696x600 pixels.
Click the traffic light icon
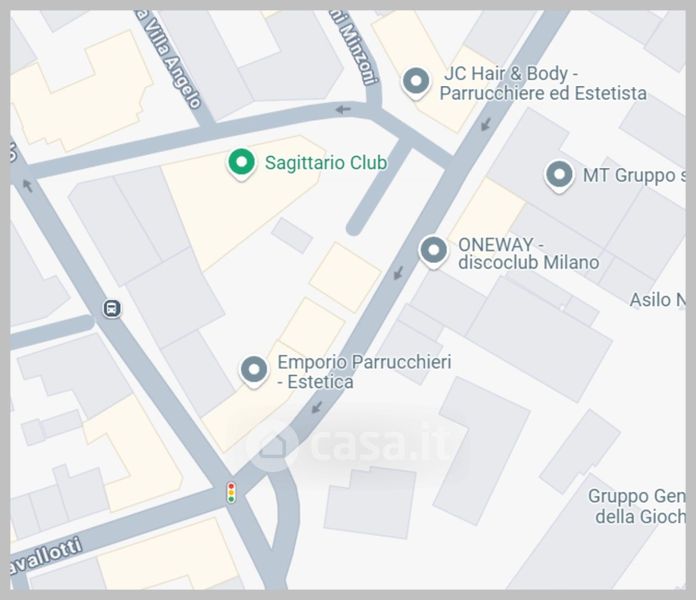pos(231,493)
